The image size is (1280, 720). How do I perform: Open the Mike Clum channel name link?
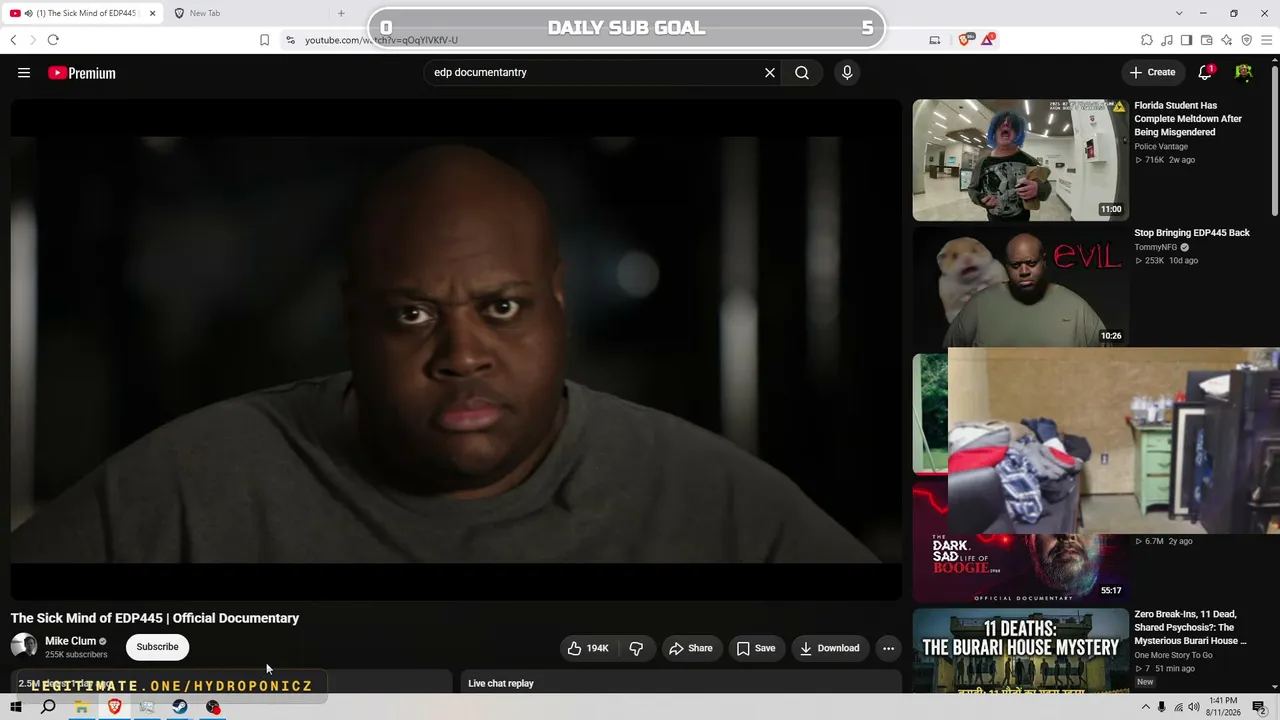coord(70,641)
